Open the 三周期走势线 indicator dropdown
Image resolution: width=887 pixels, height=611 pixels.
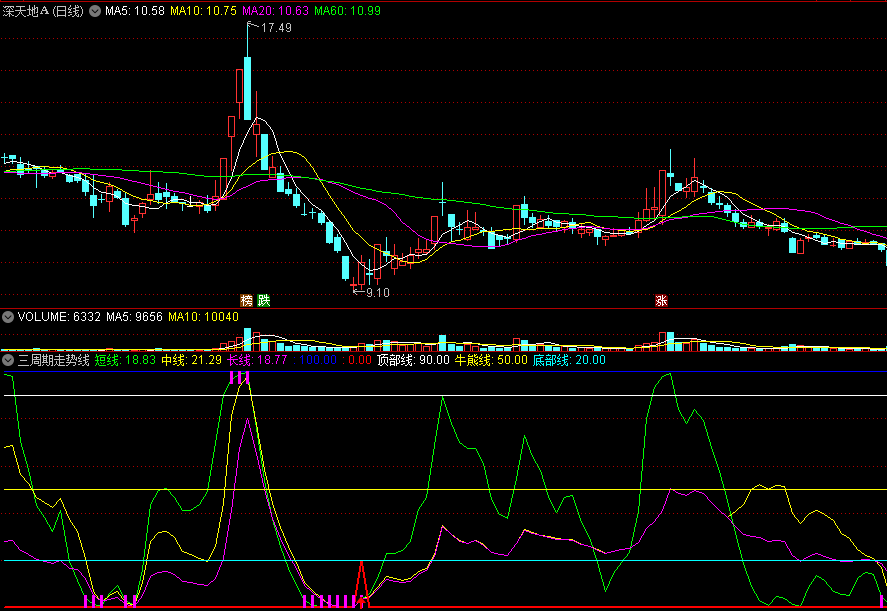(x=8, y=360)
